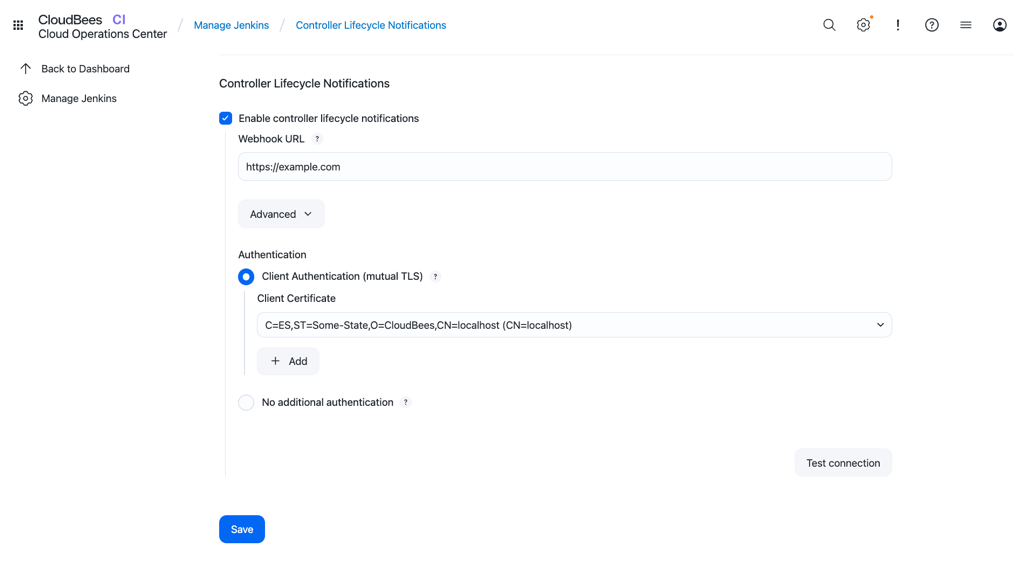Screen dimensions: 1024x565
Task: Click the Test connection button
Action: [843, 463]
